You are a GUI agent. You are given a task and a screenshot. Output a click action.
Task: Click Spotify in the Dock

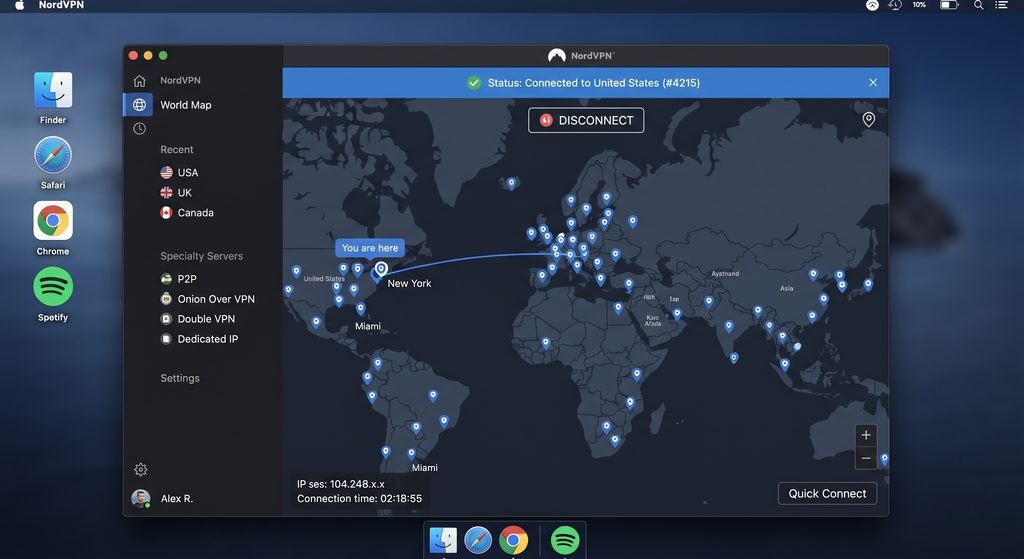pos(565,540)
